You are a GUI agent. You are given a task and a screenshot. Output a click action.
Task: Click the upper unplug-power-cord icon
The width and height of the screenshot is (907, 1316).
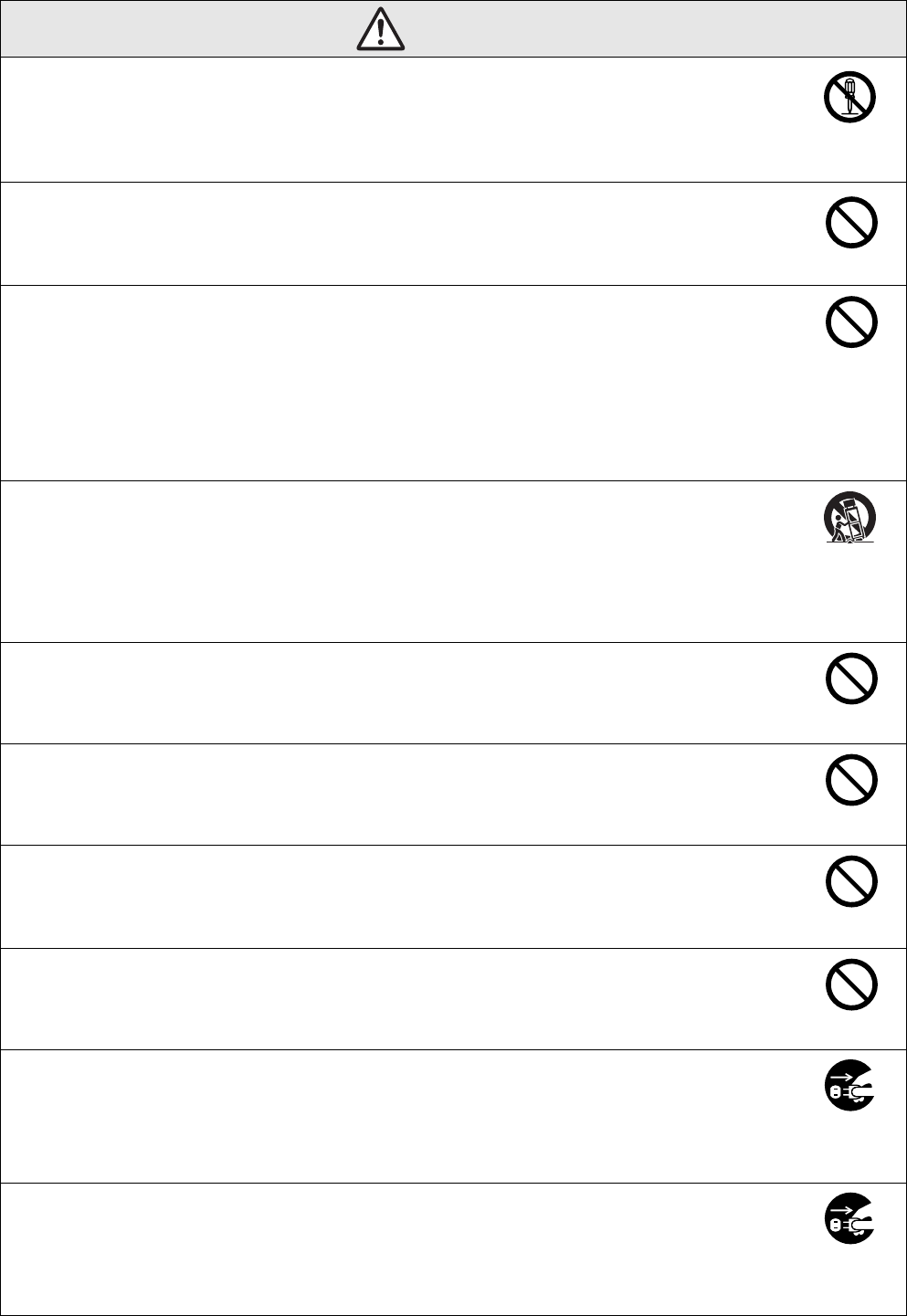pyautogui.click(x=850, y=1086)
